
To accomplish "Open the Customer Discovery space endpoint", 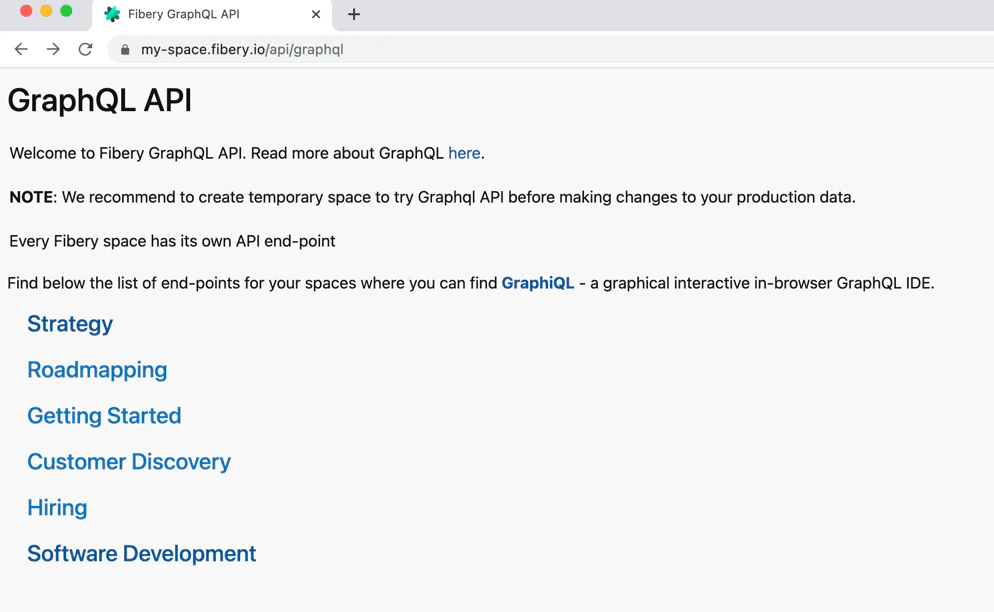I will pos(129,462).
